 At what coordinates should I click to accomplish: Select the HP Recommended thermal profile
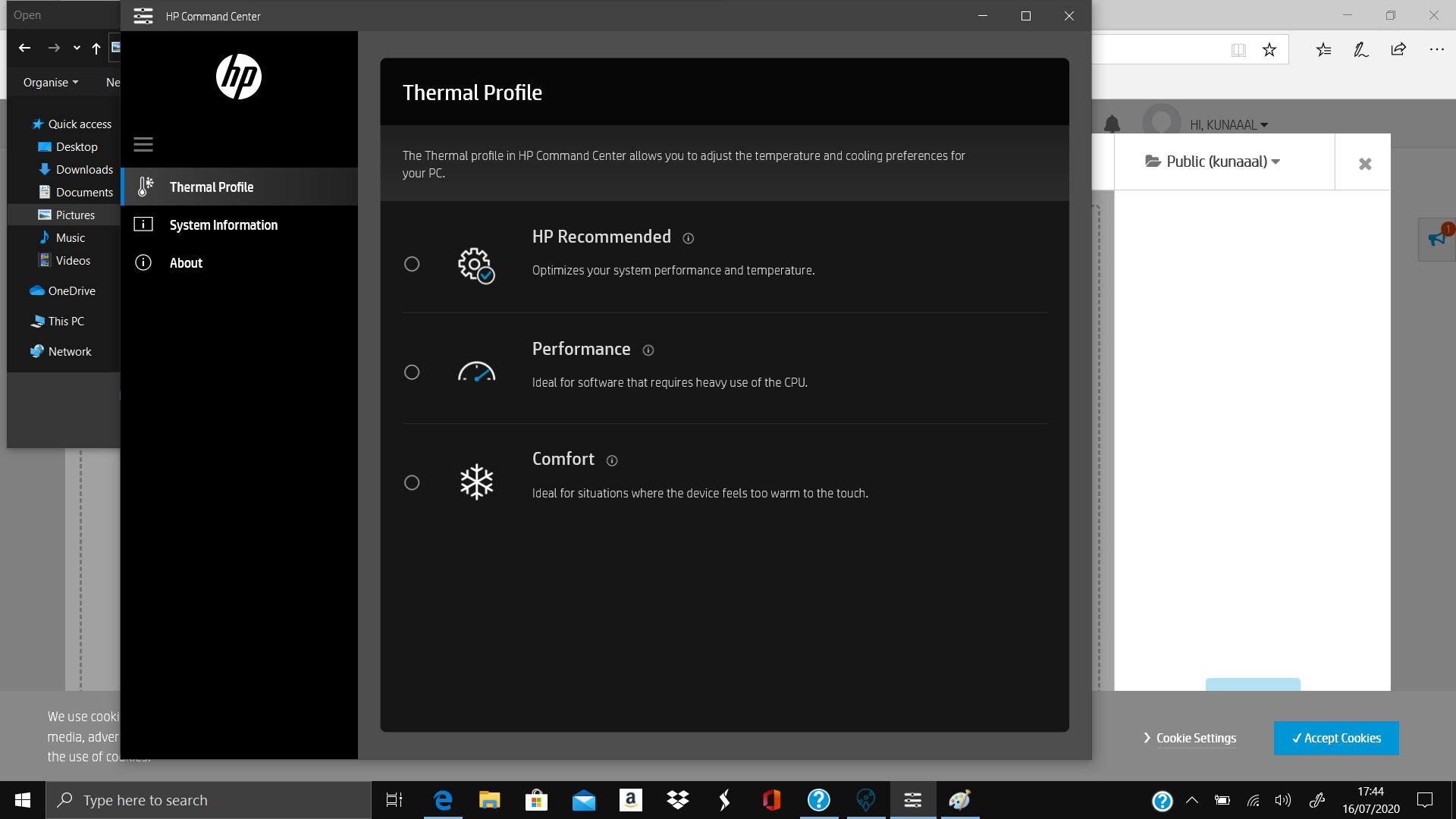pyautogui.click(x=412, y=264)
